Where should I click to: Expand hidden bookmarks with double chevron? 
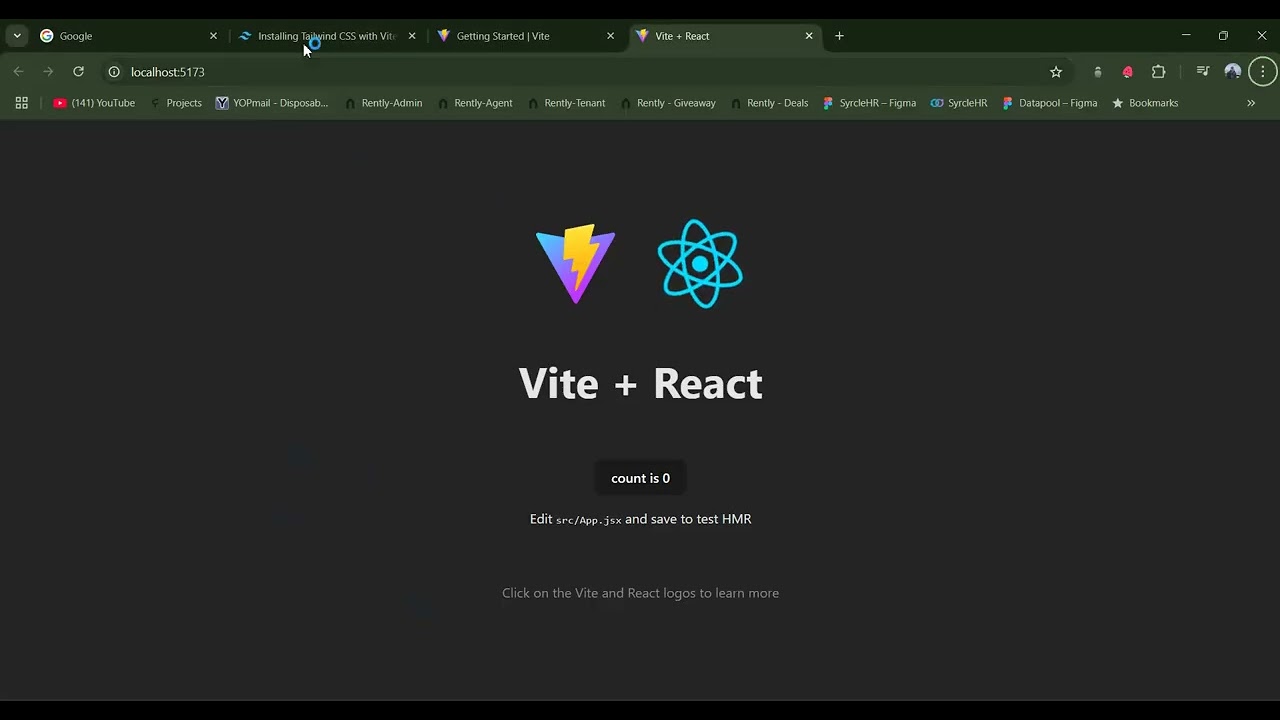1251,103
